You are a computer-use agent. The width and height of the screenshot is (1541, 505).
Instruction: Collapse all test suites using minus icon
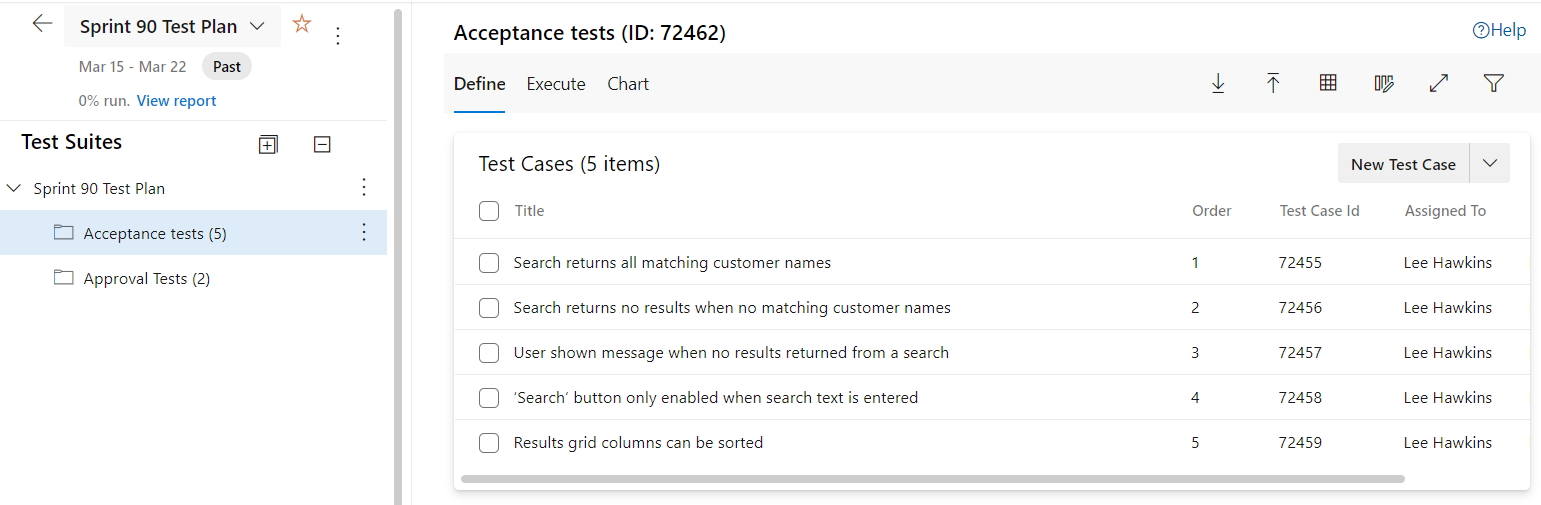click(x=322, y=145)
